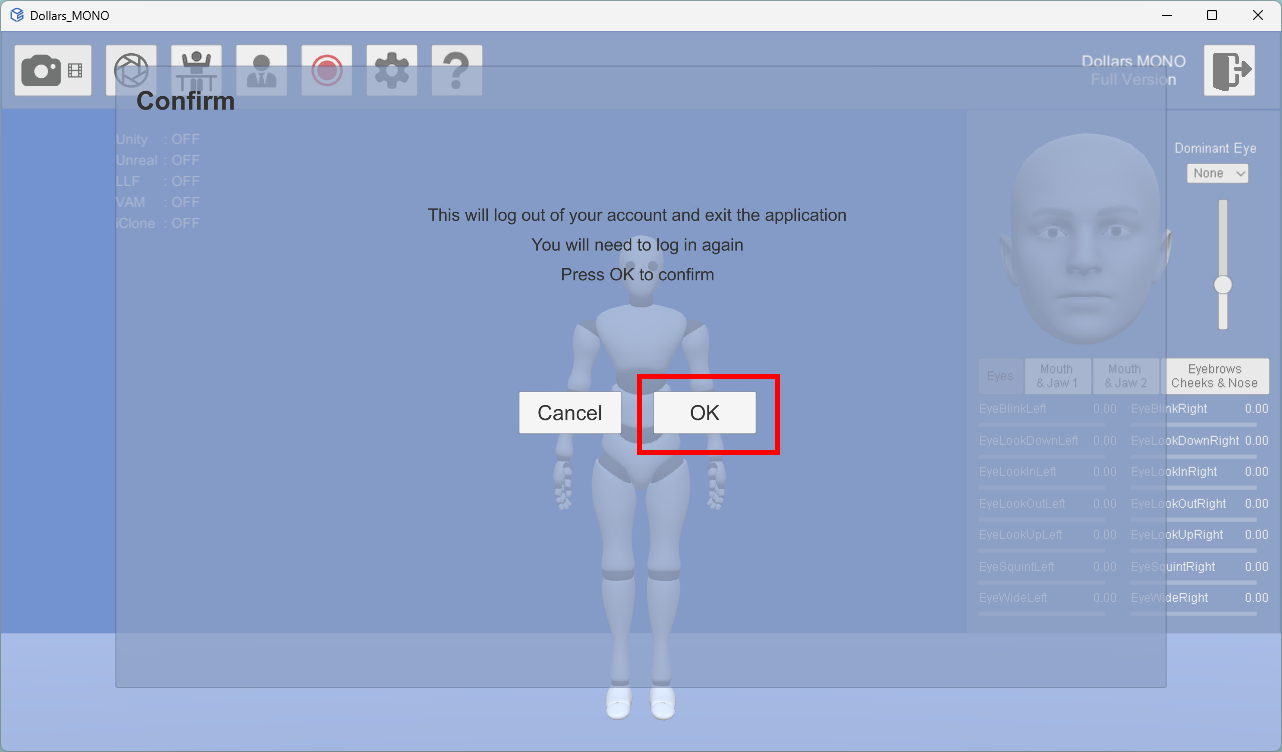Maximize the Dollars_MONO window
The image size is (1282, 752).
point(1212,15)
